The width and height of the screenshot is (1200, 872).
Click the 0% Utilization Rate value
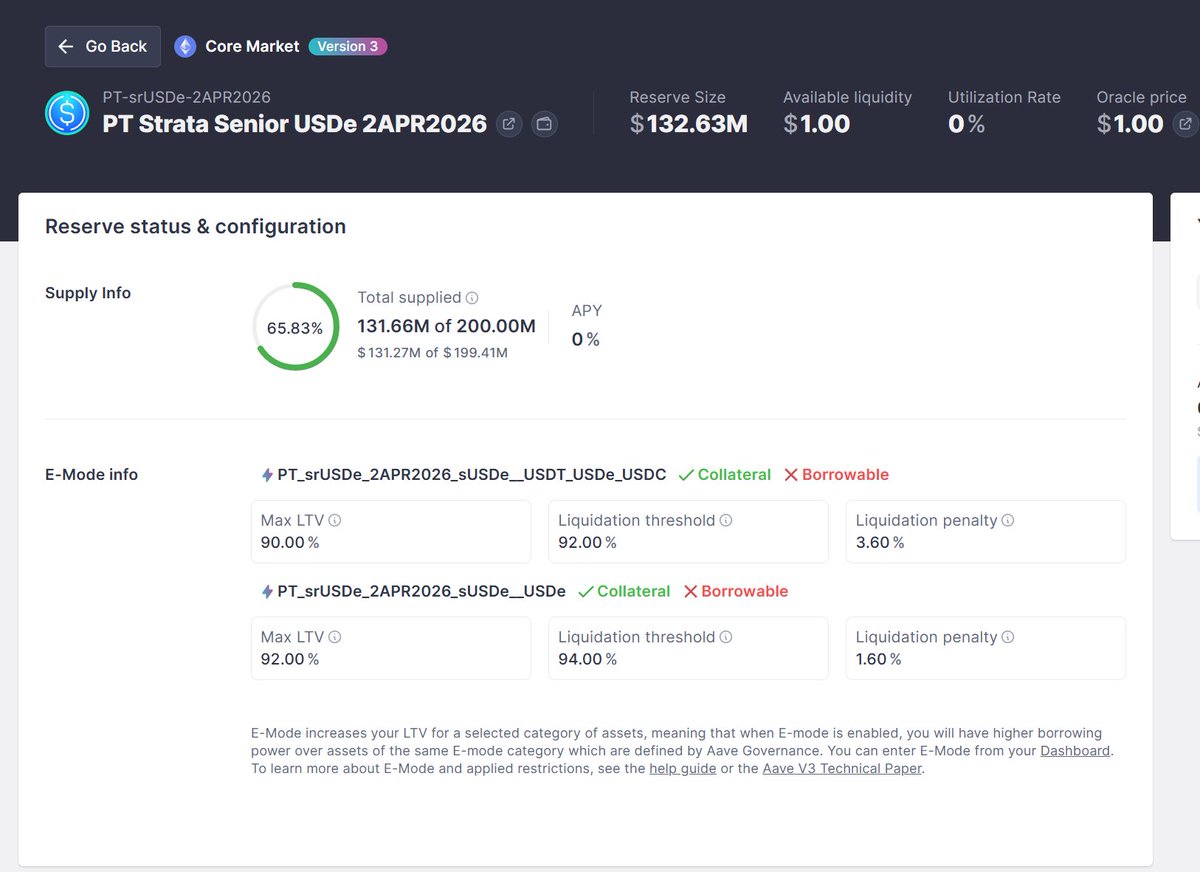coord(967,124)
